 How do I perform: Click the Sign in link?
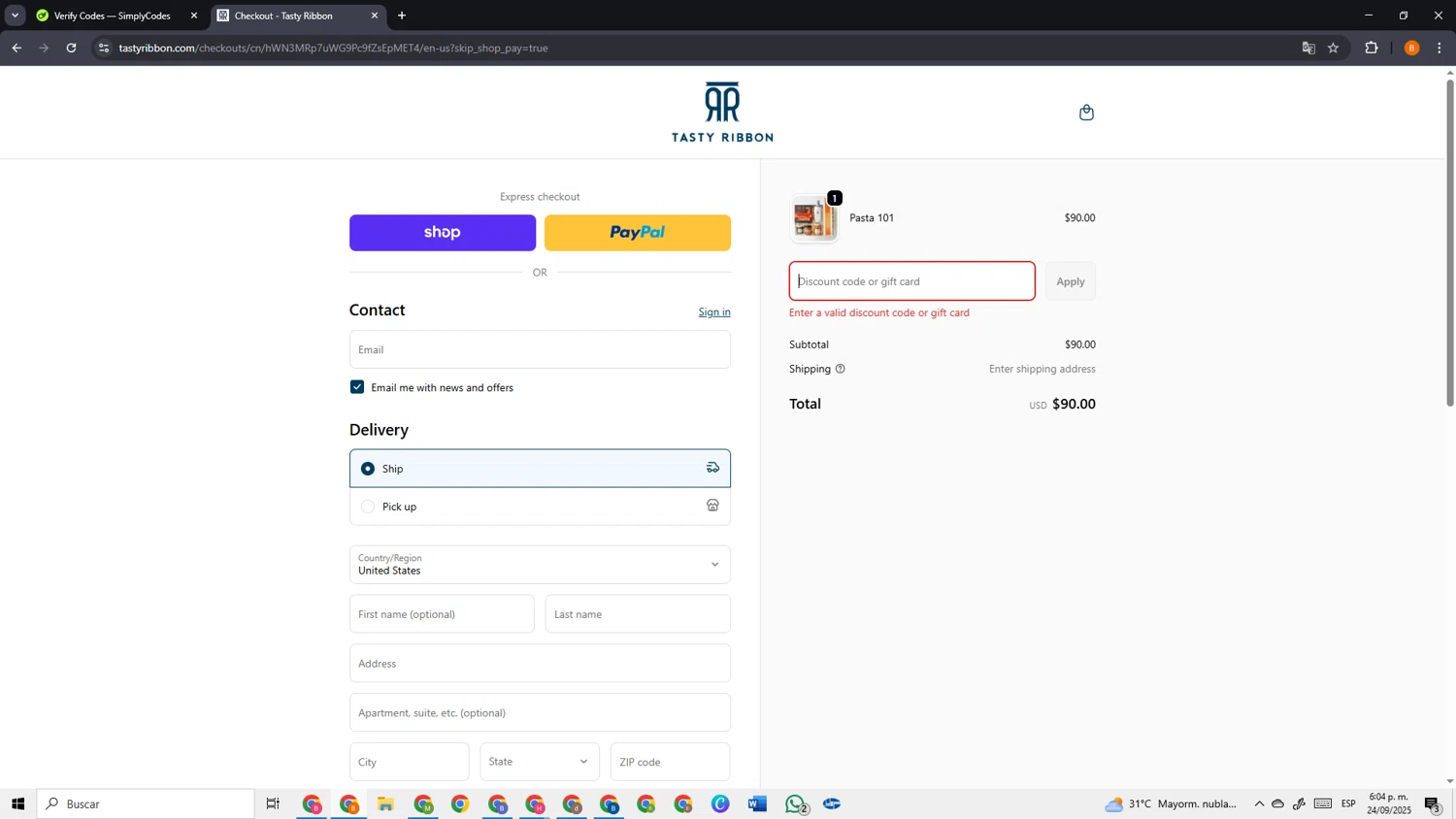[714, 311]
